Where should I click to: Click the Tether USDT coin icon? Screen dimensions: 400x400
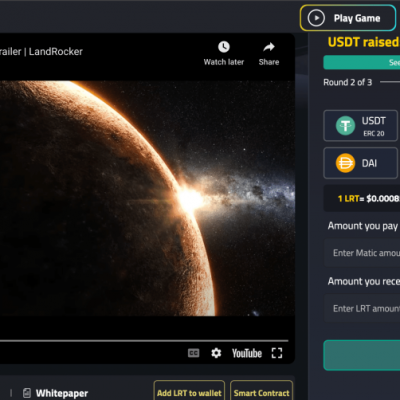(345, 126)
